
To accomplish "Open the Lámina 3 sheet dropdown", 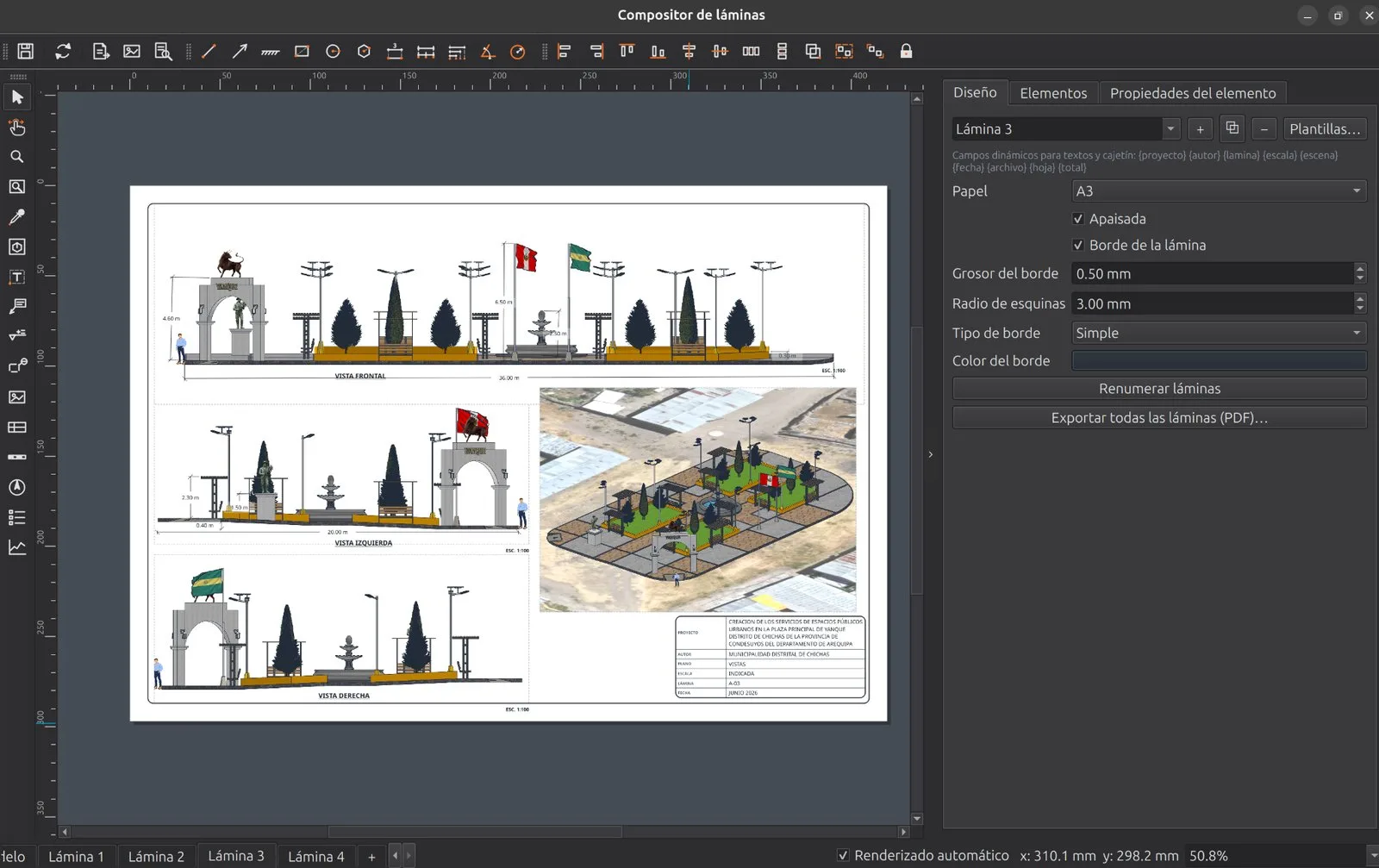I will pos(1066,129).
